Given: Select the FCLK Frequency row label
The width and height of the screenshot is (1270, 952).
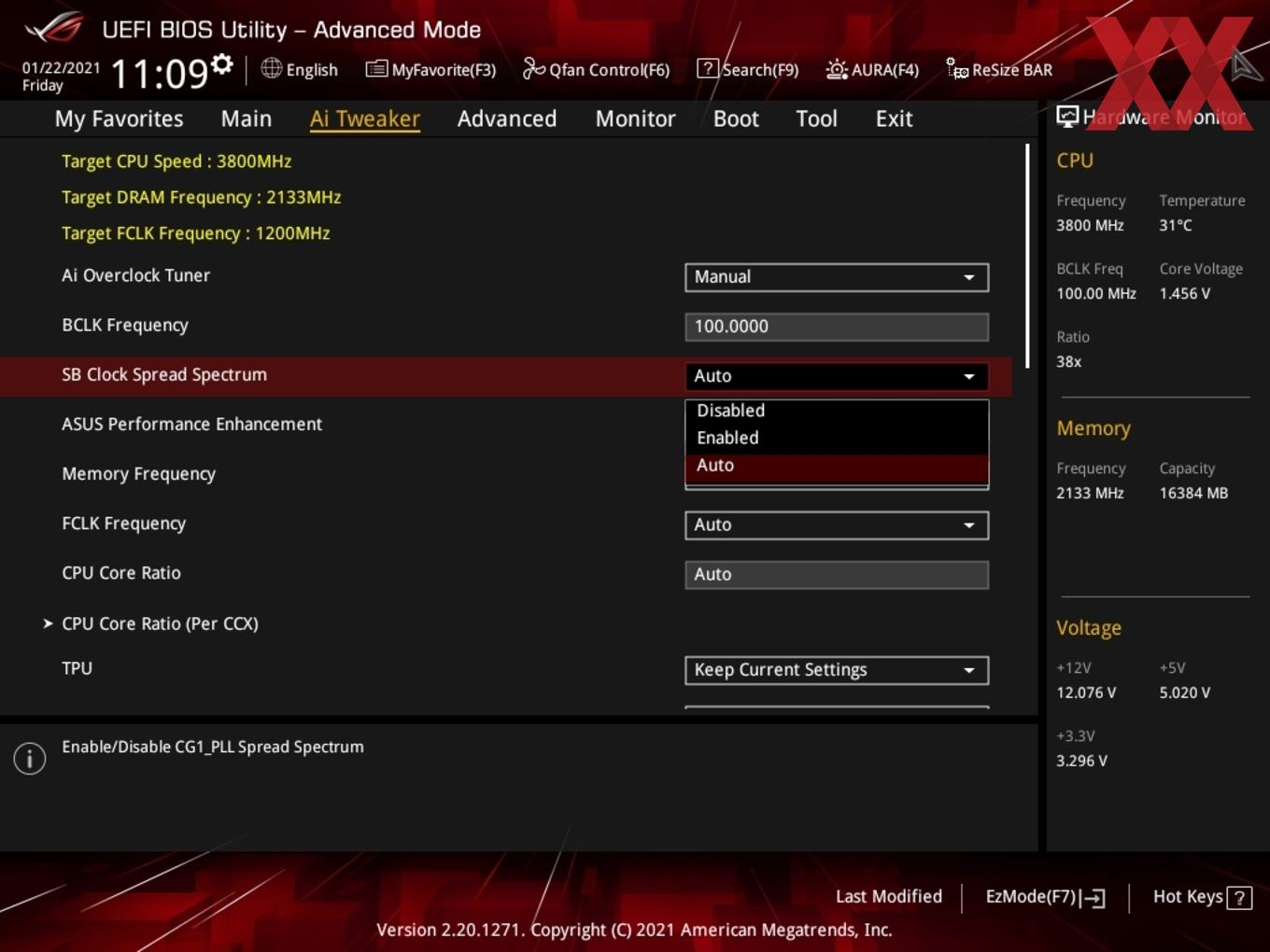Looking at the screenshot, I should click(123, 524).
